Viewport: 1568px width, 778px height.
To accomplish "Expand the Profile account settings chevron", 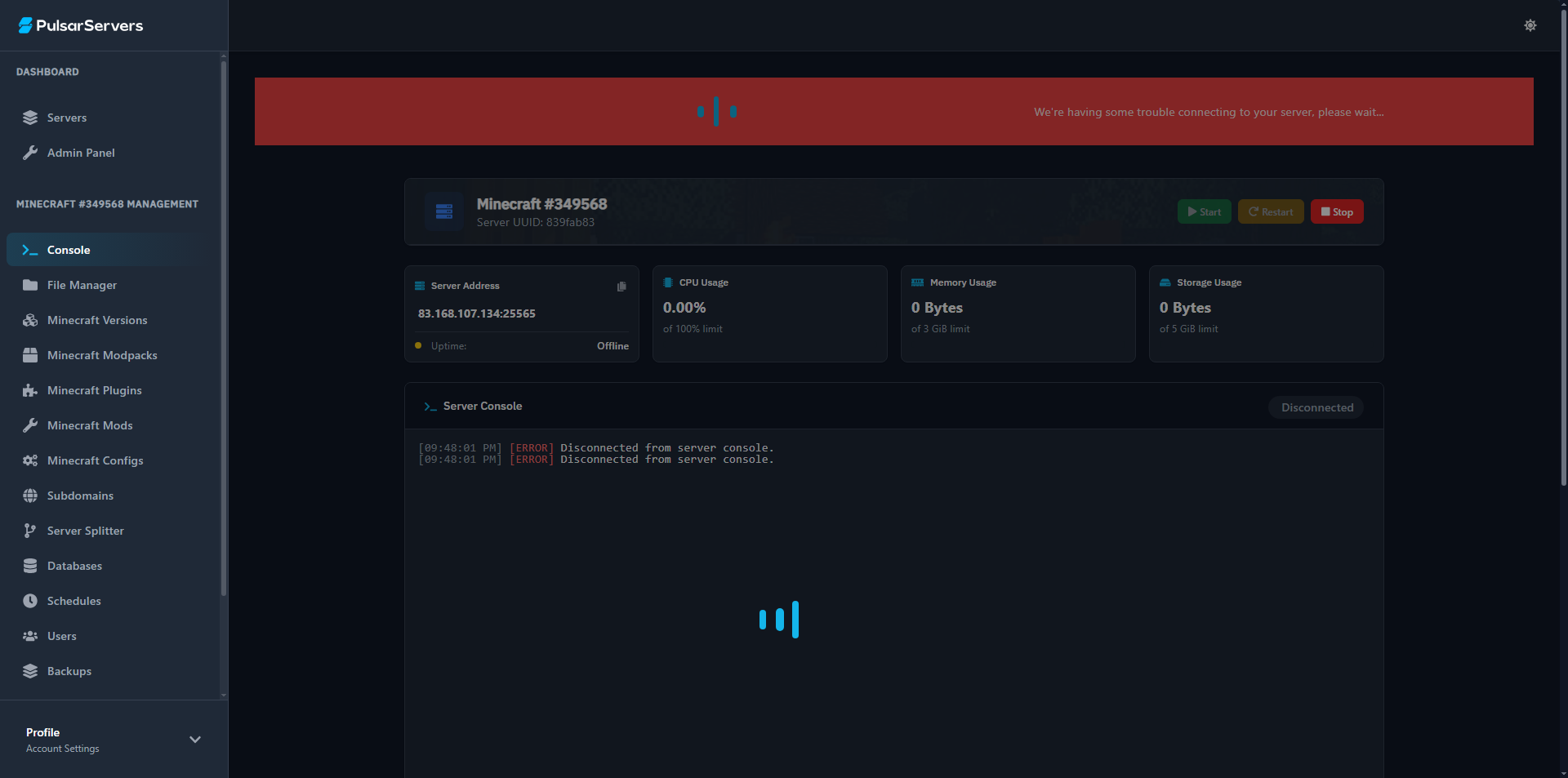I will 195,739.
